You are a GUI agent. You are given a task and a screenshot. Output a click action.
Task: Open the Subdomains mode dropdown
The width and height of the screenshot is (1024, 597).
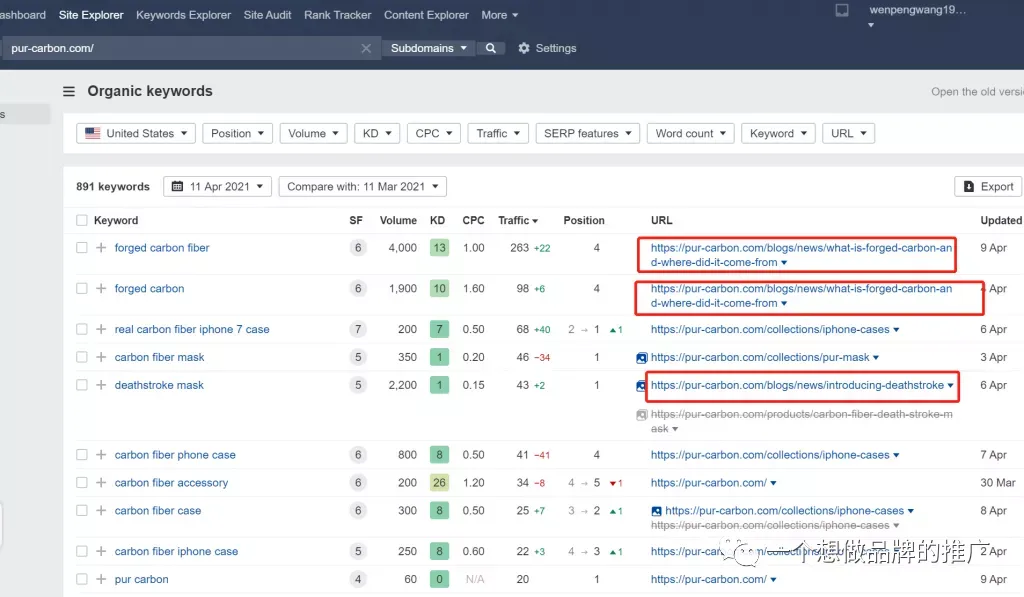pyautogui.click(x=428, y=48)
